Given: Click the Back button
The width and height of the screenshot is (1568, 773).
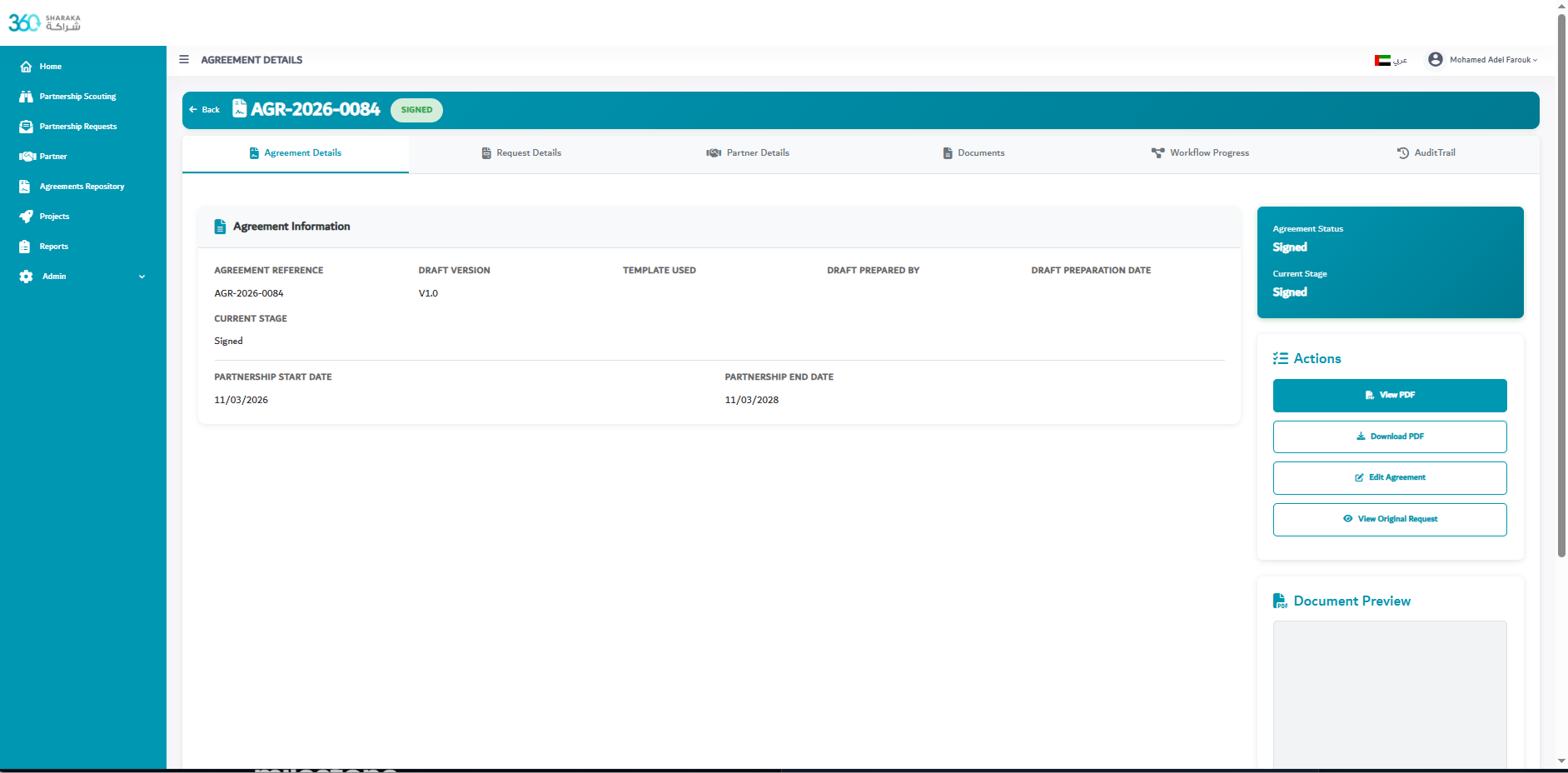Looking at the screenshot, I should 204,110.
